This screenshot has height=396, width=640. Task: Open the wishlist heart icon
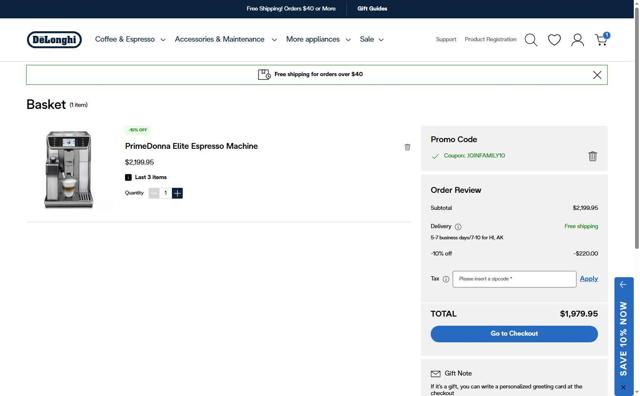554,40
